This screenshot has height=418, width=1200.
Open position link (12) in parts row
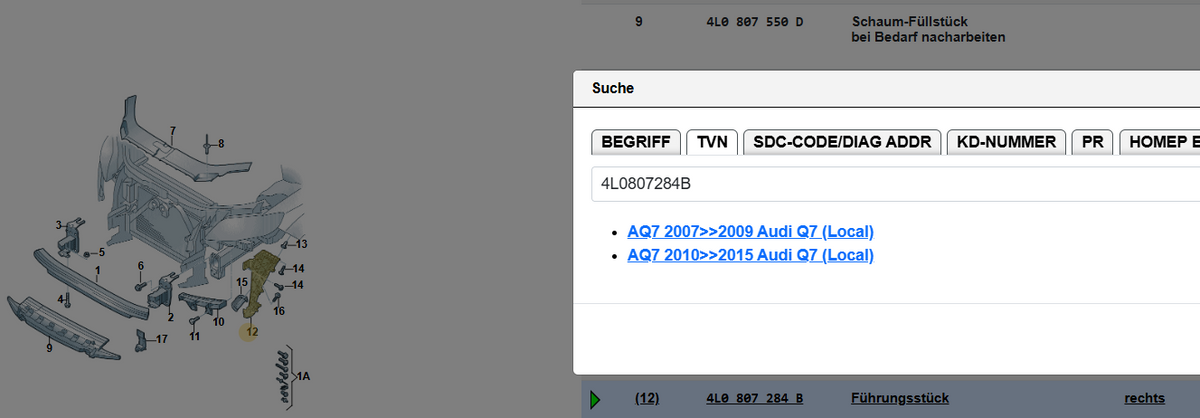tap(647, 398)
